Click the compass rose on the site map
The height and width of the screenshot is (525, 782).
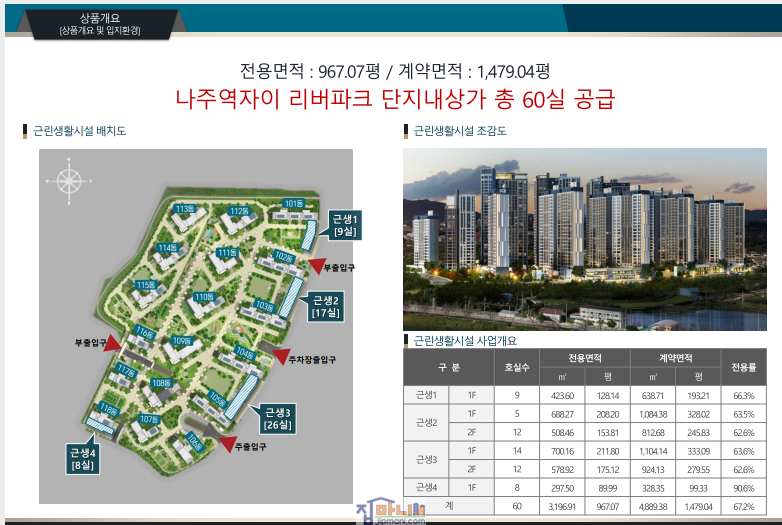point(69,181)
